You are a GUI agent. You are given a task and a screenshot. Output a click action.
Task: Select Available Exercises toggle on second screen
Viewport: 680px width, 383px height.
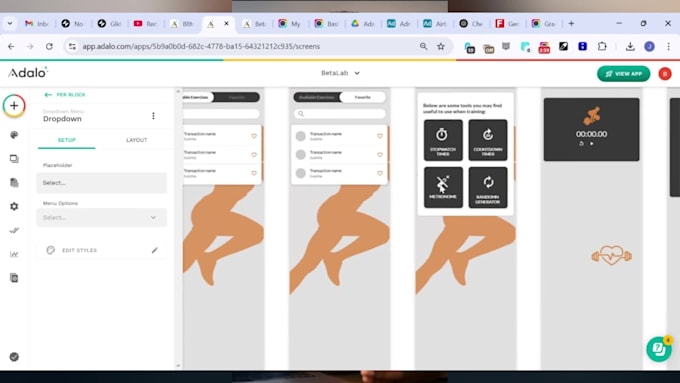tap(317, 97)
